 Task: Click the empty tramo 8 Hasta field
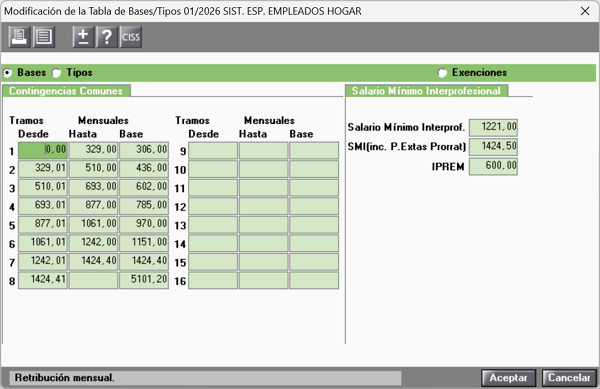[x=93, y=280]
